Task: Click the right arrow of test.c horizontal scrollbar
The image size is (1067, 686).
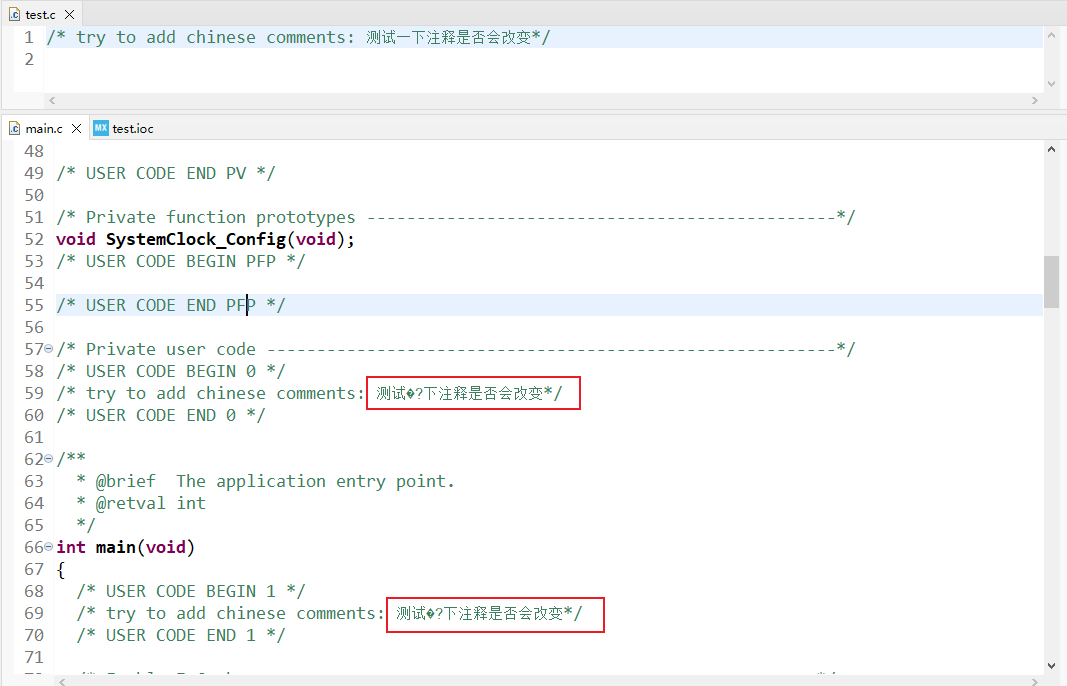Action: click(1036, 100)
